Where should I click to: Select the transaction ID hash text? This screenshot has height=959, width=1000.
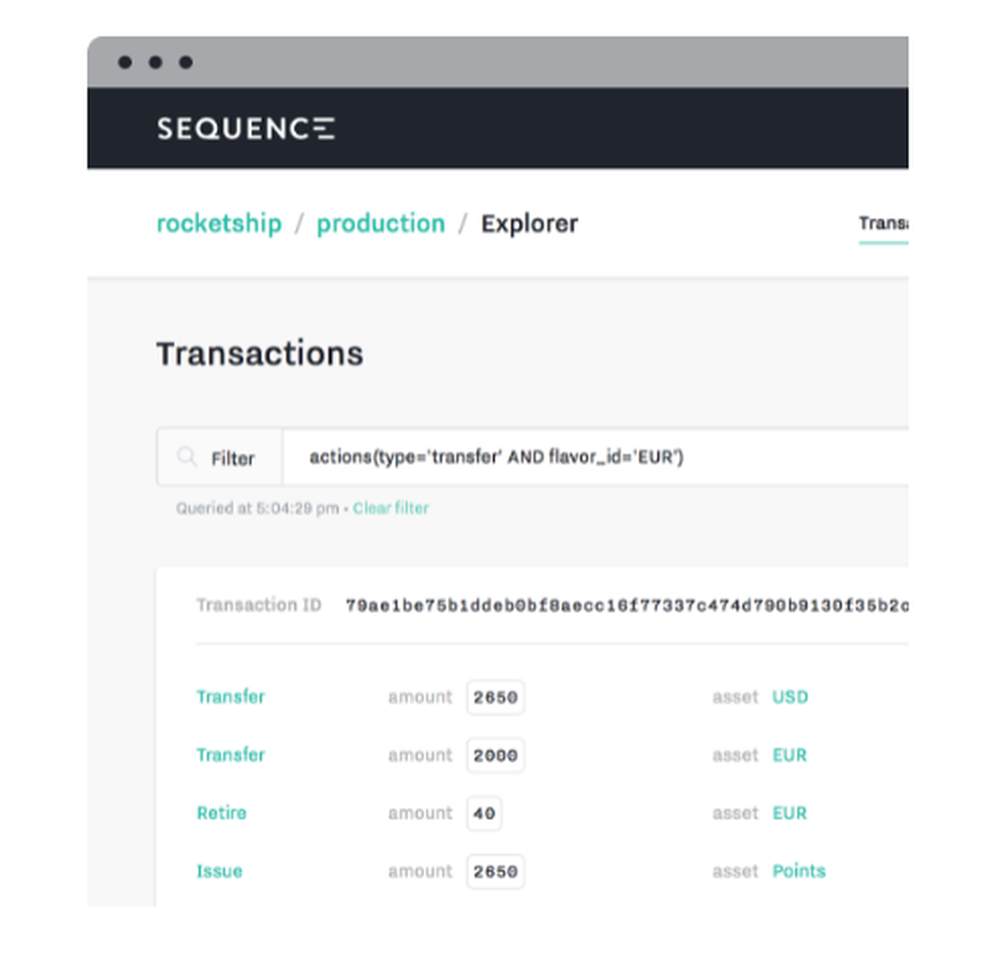(626, 605)
